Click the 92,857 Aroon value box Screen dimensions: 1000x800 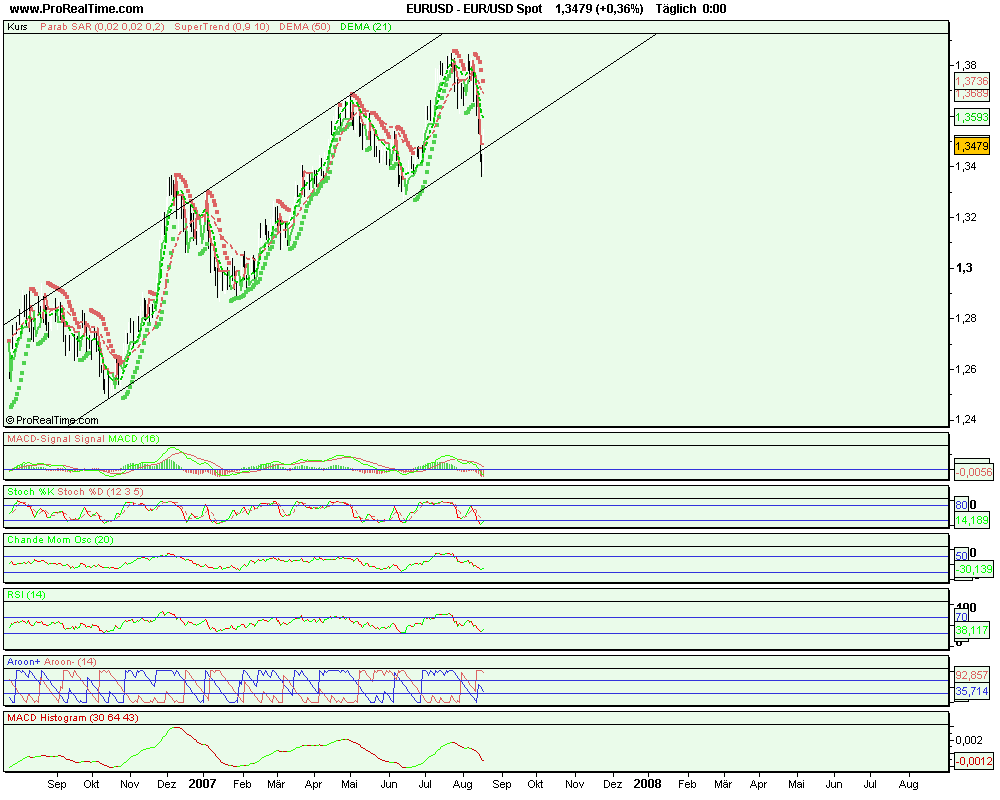tap(972, 675)
